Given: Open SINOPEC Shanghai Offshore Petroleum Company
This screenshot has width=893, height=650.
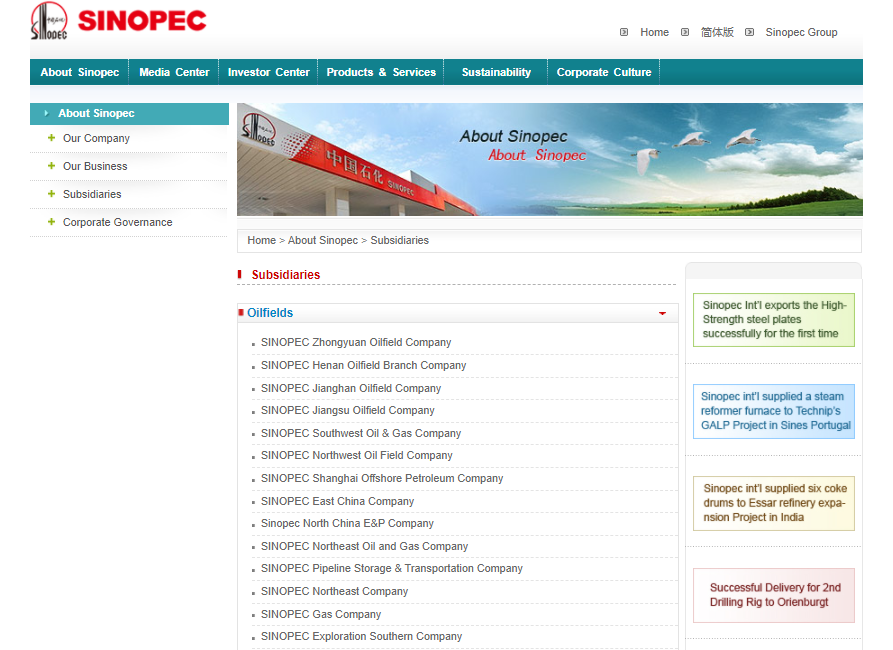Looking at the screenshot, I should pos(382,478).
